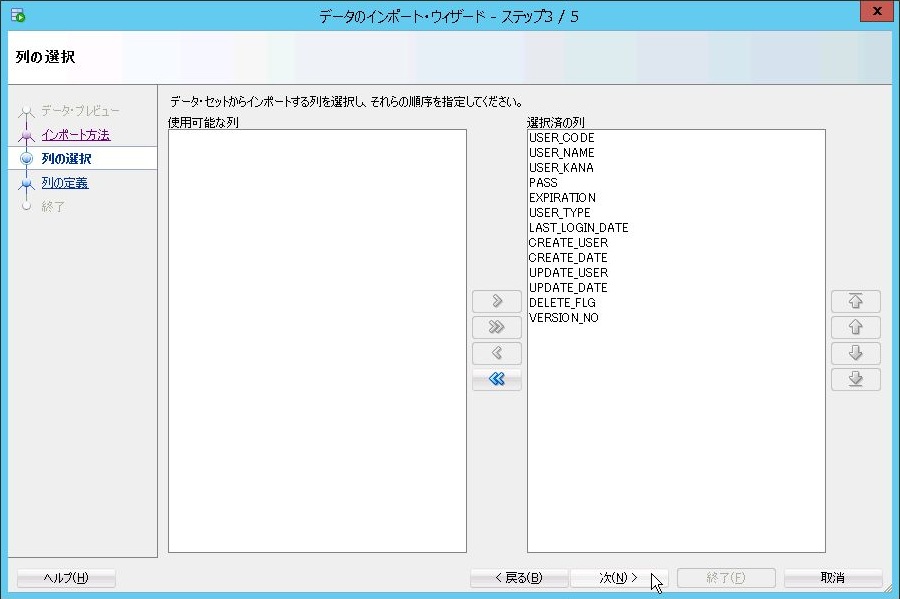The height and width of the screenshot is (599, 900).
Task: Open help with the ヘルプ(H) button
Action: coord(66,578)
